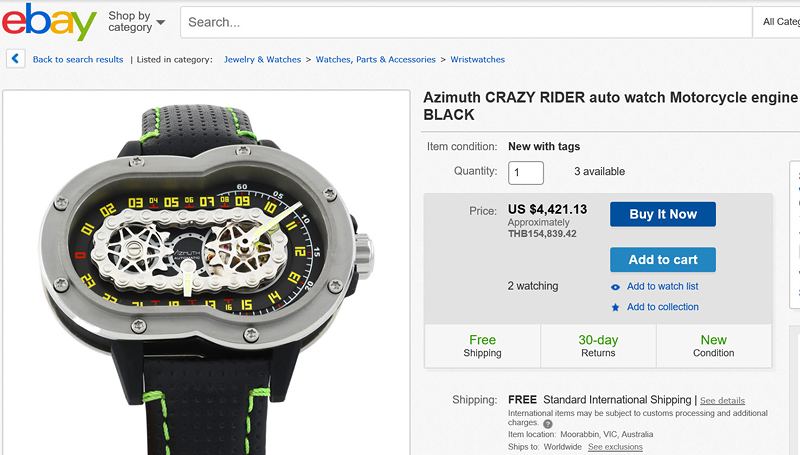Image resolution: width=800 pixels, height=455 pixels.
Task: Open the Wristwatches category link
Action: [477, 60]
